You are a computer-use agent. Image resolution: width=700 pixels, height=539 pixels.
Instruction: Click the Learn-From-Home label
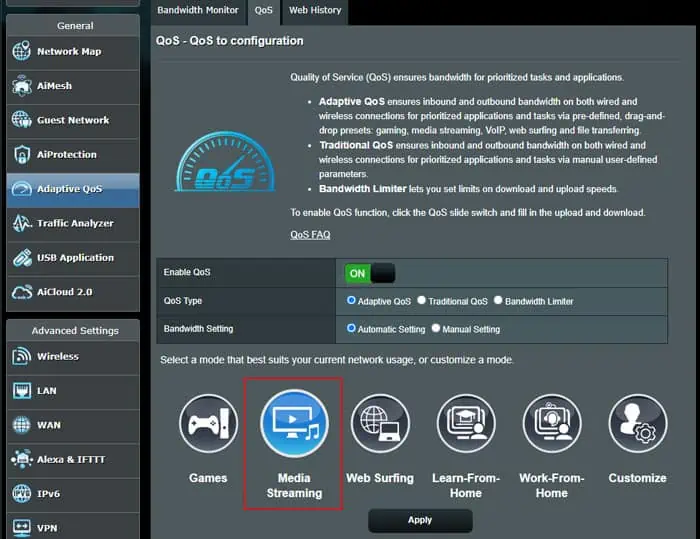pyautogui.click(x=466, y=485)
